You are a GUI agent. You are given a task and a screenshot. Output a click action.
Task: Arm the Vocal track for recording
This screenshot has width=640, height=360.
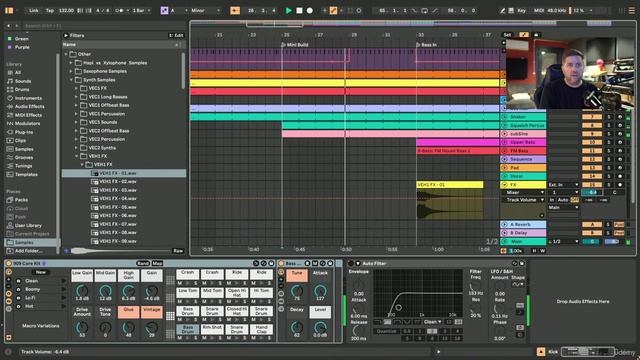pos(620,176)
